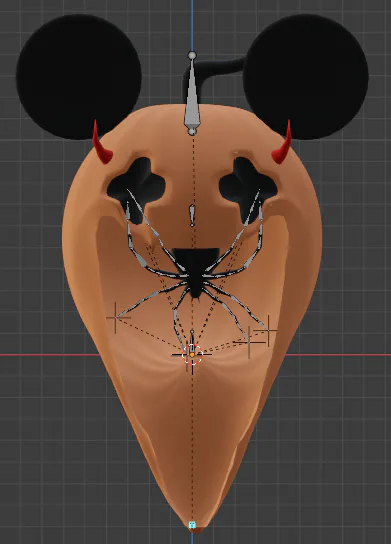Select the right black round ear
This screenshot has width=391, height=544.
(306, 77)
